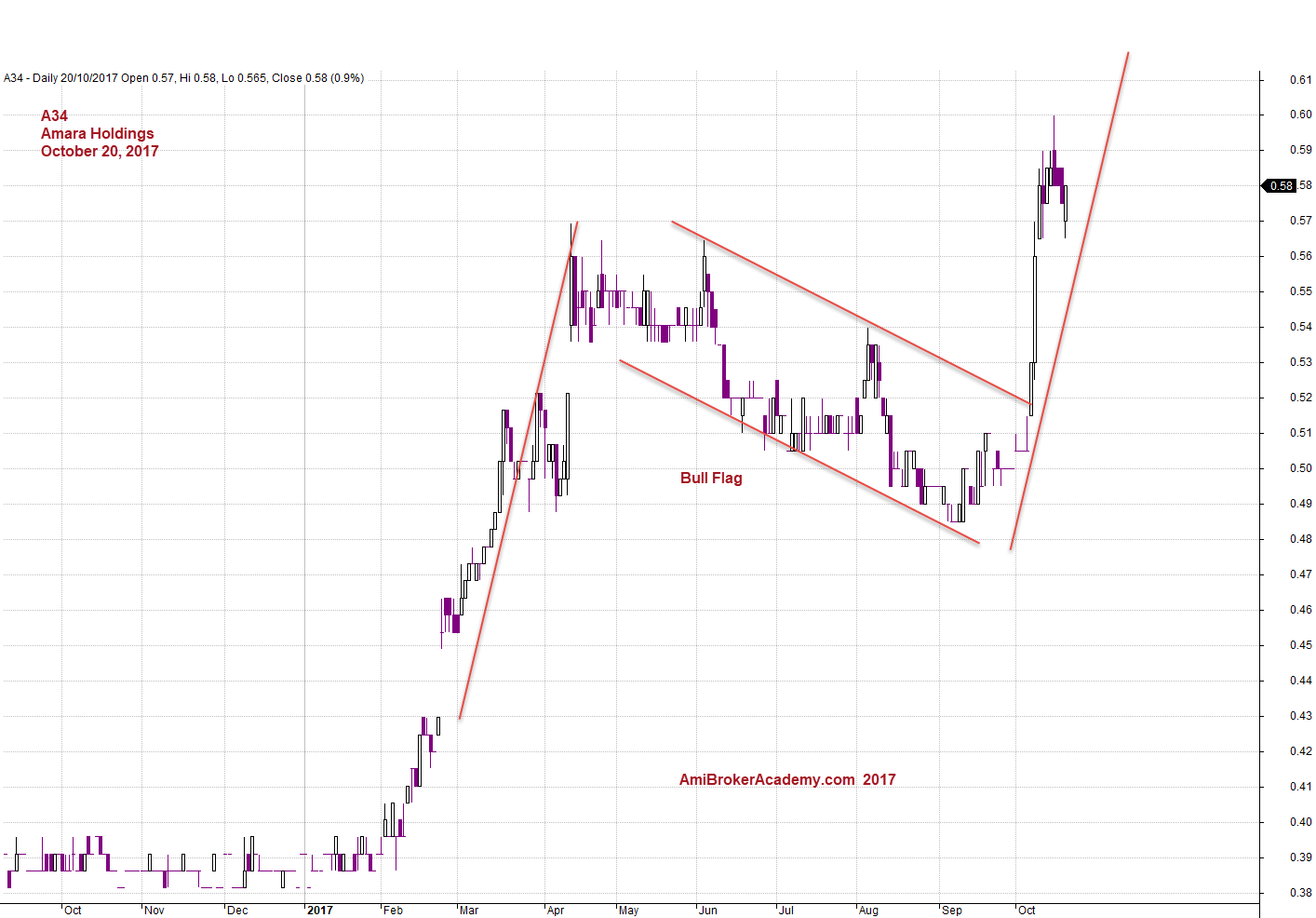Click the 0.43 price axis label
The image size is (1316, 918).
point(1301,716)
